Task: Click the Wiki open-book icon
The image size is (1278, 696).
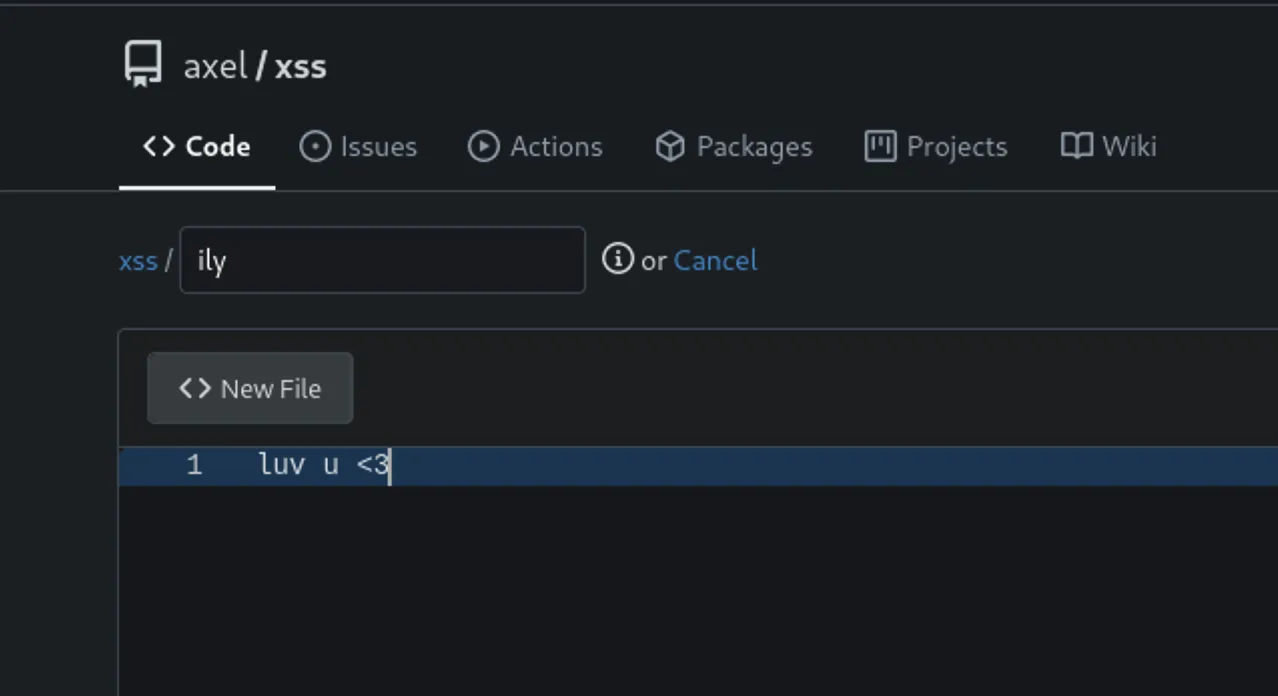Action: coord(1077,147)
